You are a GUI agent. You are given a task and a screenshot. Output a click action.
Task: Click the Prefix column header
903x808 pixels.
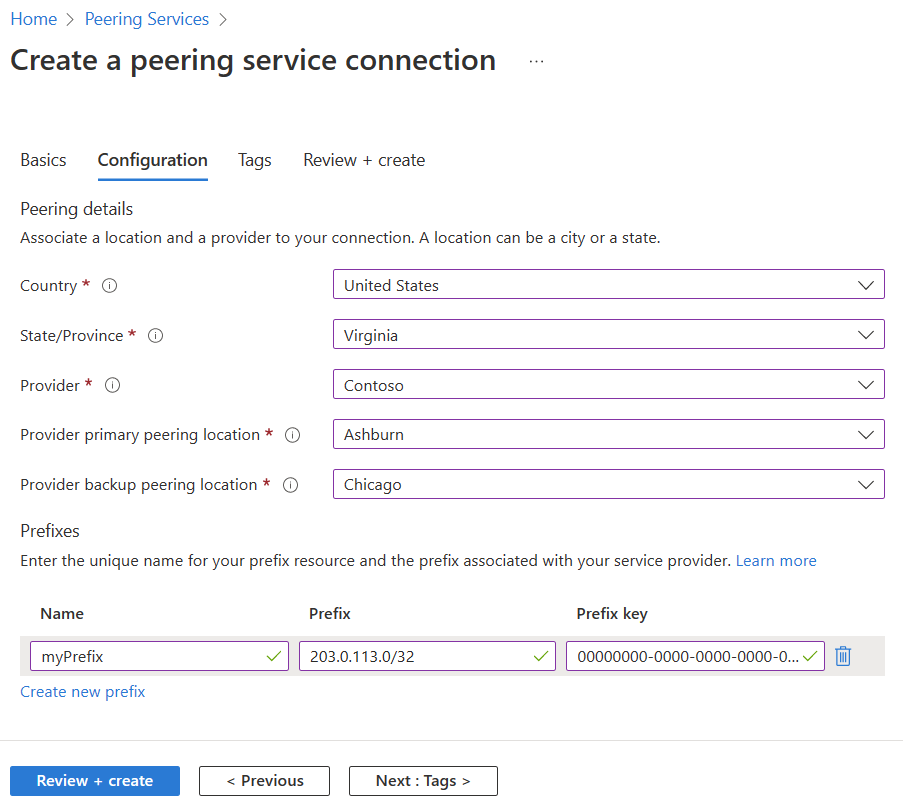pos(329,614)
